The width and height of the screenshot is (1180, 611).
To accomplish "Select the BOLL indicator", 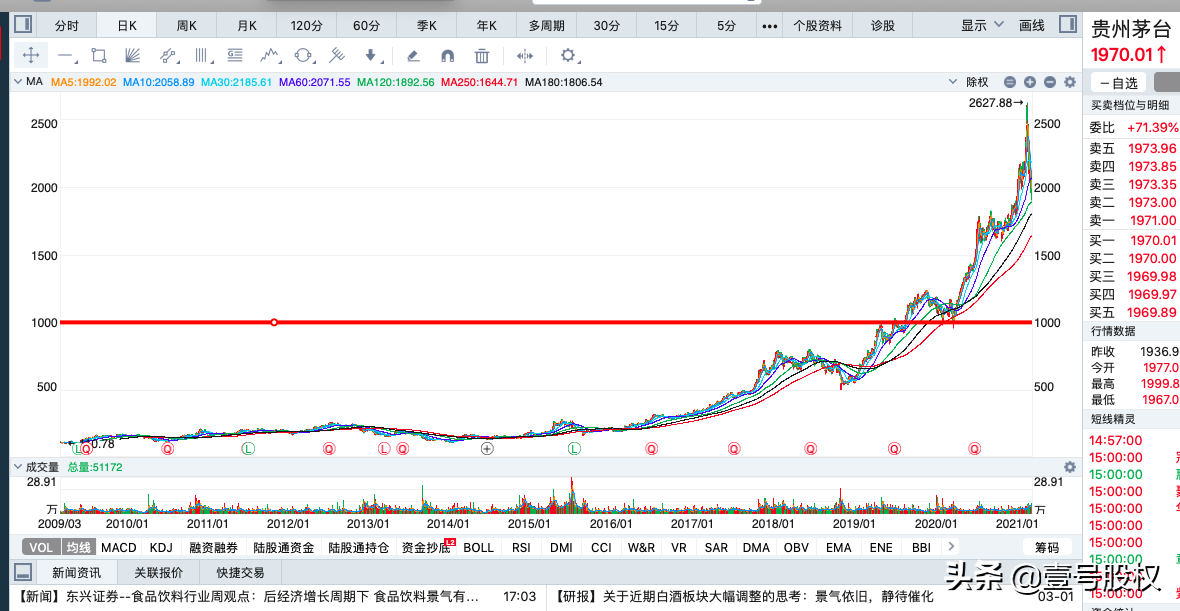I will (479, 547).
